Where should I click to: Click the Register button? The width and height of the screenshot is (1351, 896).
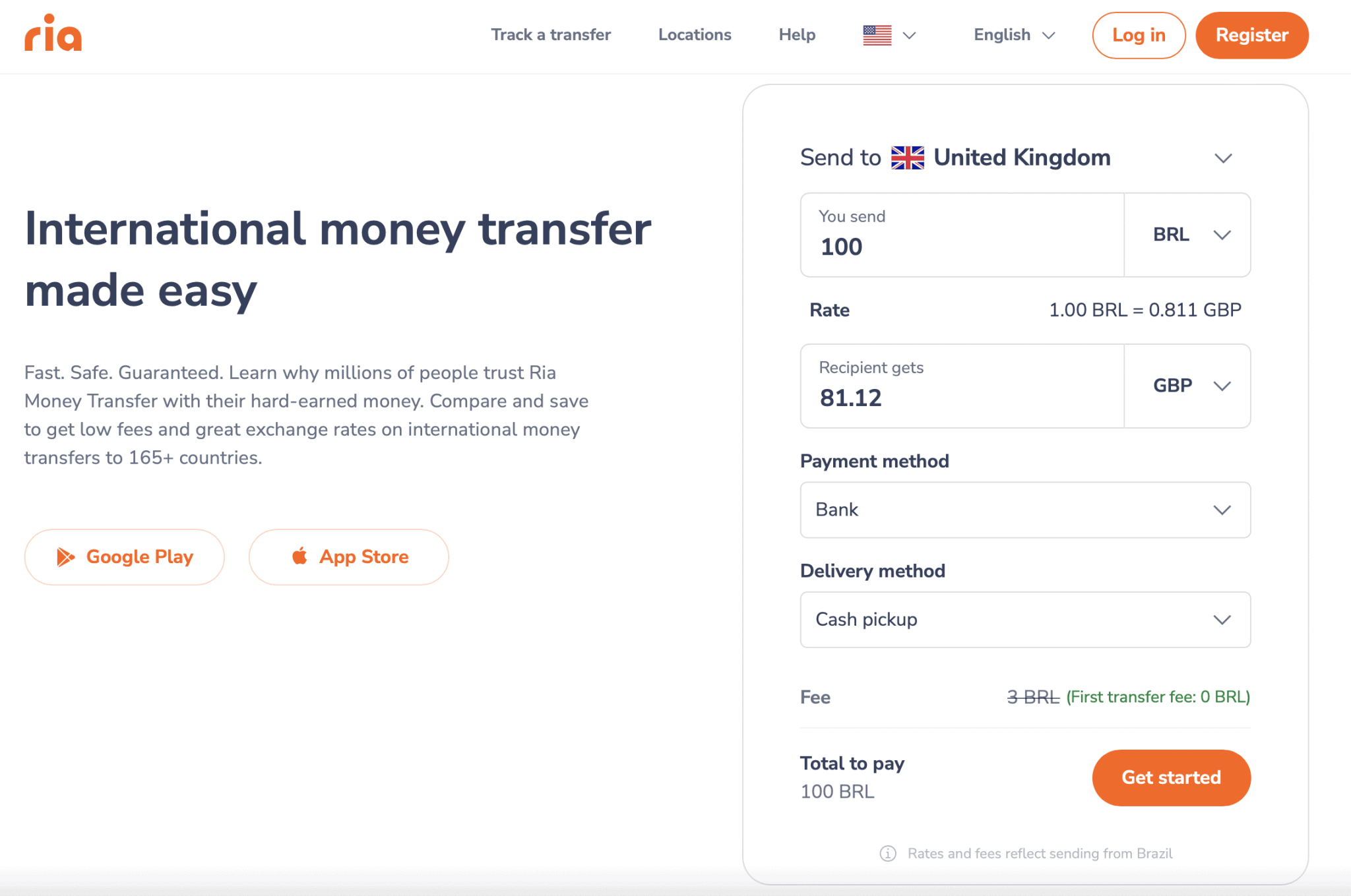coord(1251,35)
